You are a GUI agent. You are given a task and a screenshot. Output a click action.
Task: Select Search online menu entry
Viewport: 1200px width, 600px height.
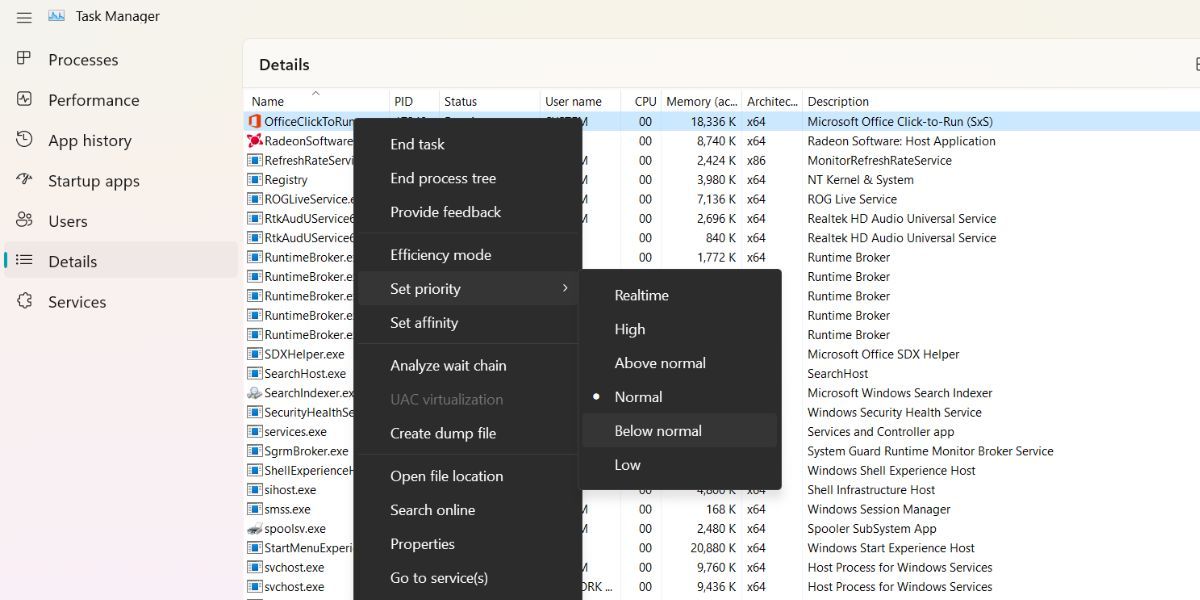(467, 510)
